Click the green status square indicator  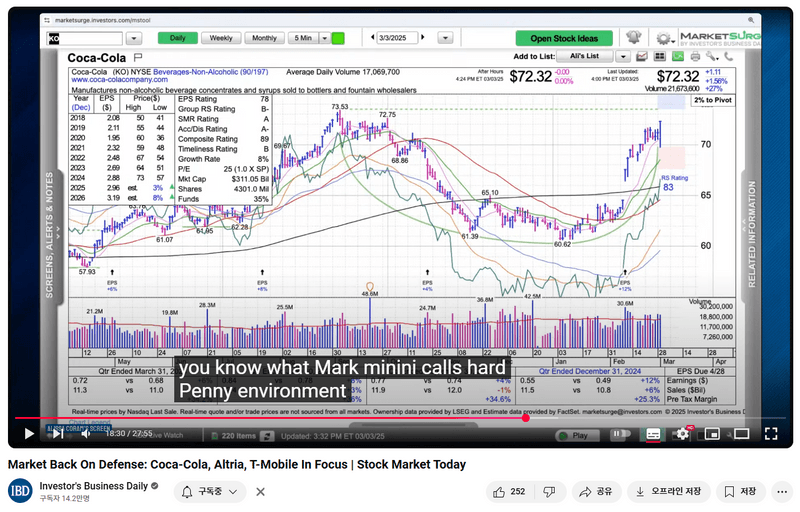click(338, 38)
